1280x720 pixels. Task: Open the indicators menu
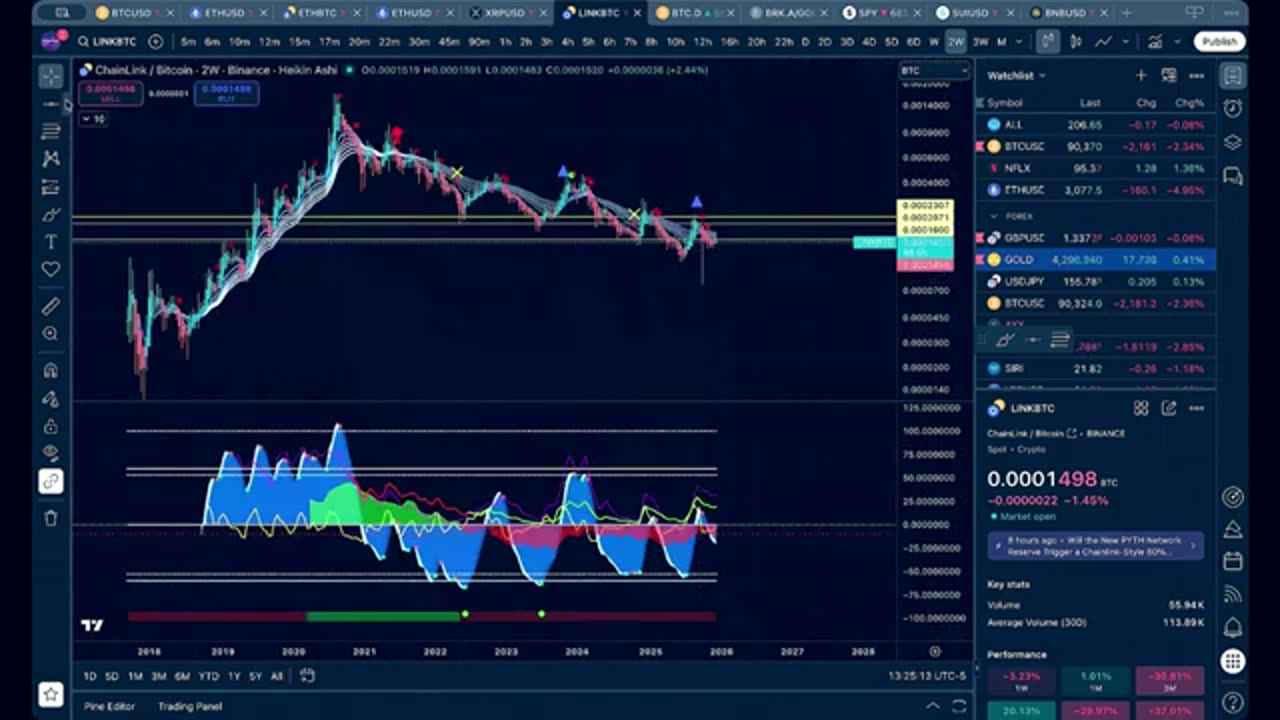click(1154, 42)
